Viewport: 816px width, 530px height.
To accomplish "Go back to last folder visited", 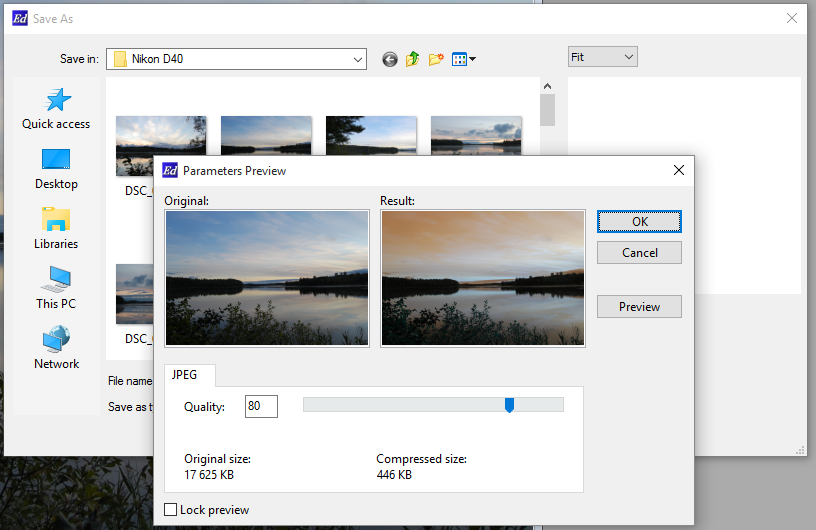I will (390, 59).
